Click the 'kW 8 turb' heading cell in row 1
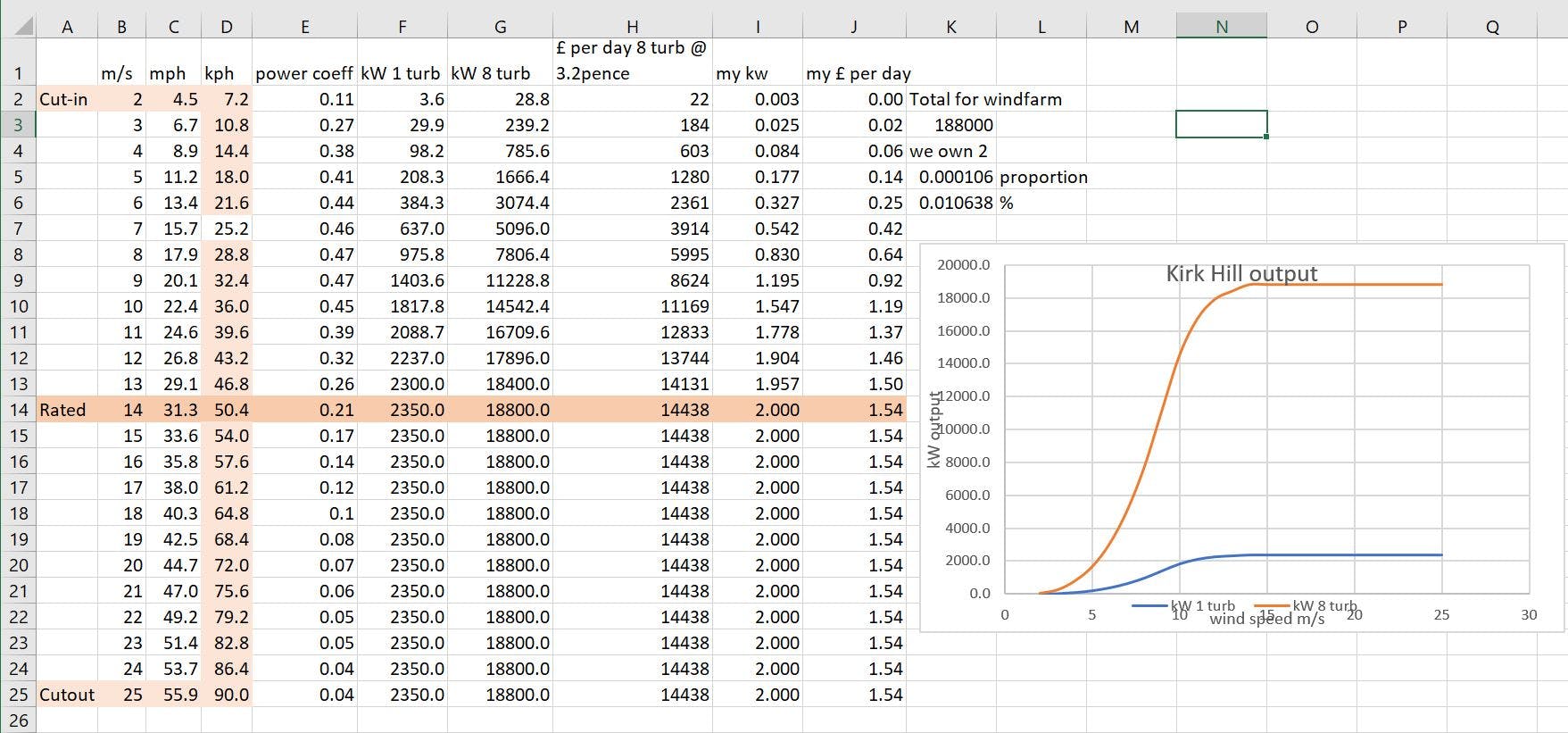Screen dimensions: 1568x733 click(501, 62)
